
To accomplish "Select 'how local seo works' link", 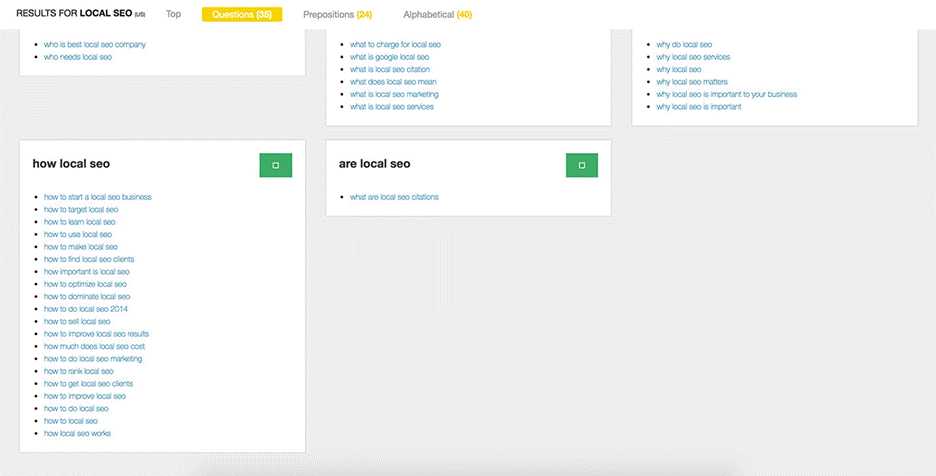I will tap(78, 433).
